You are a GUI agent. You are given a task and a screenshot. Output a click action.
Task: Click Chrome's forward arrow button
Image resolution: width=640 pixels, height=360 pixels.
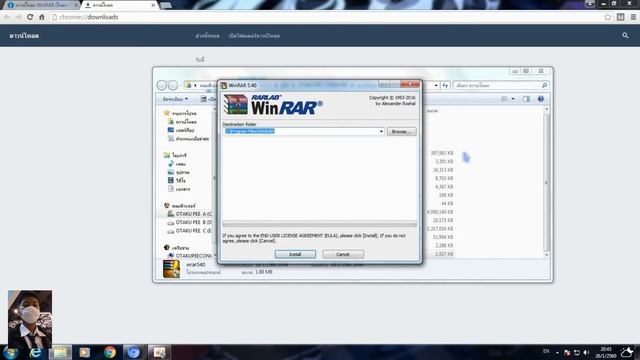18,17
